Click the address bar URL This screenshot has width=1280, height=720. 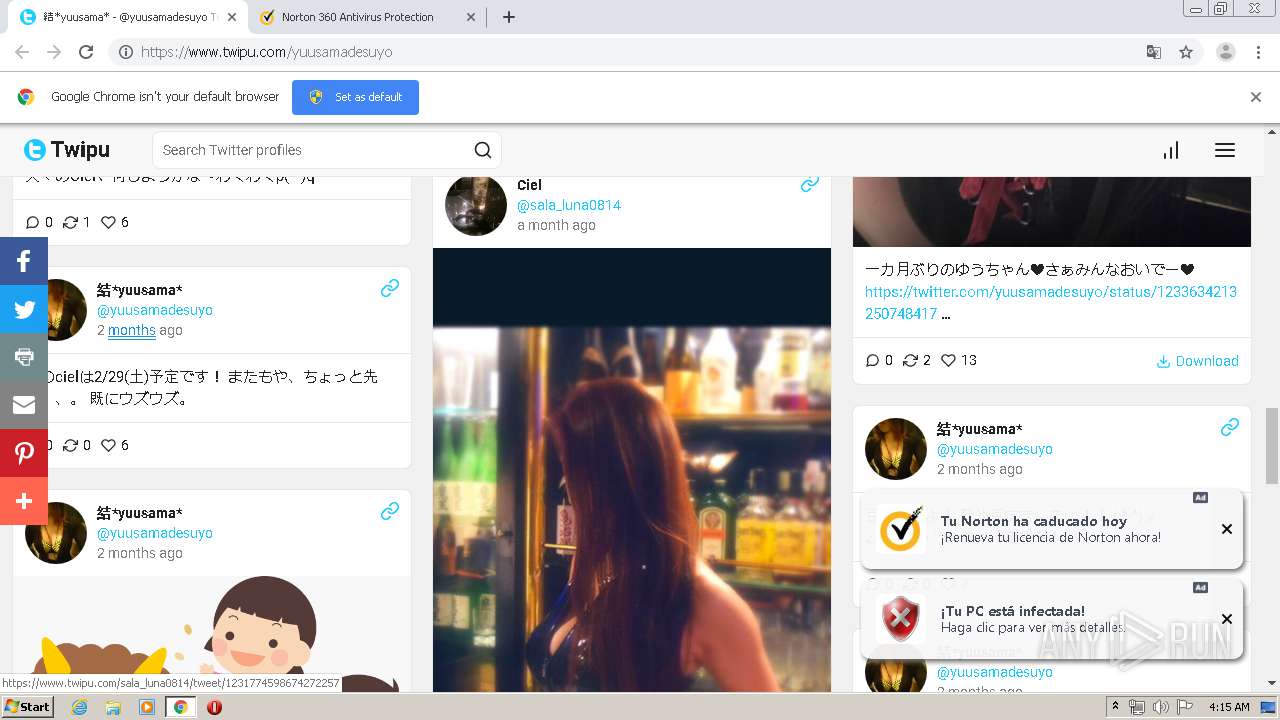pos(266,52)
